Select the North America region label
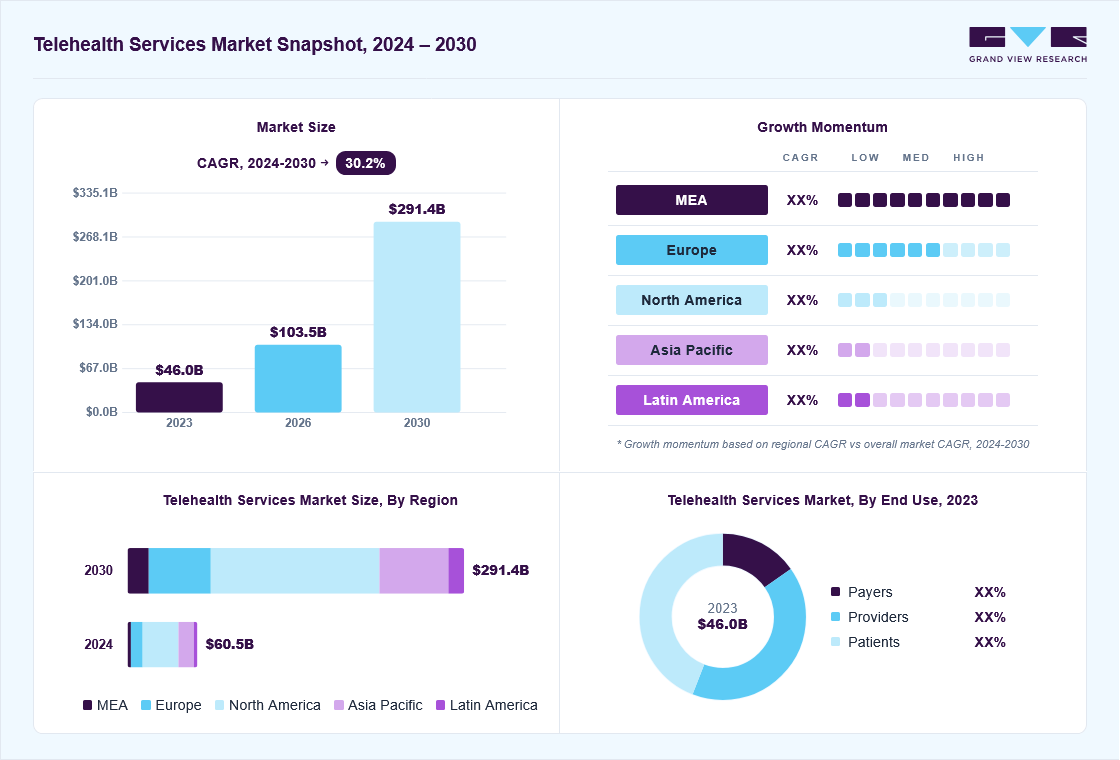This screenshot has height=760, width=1120. pos(691,300)
